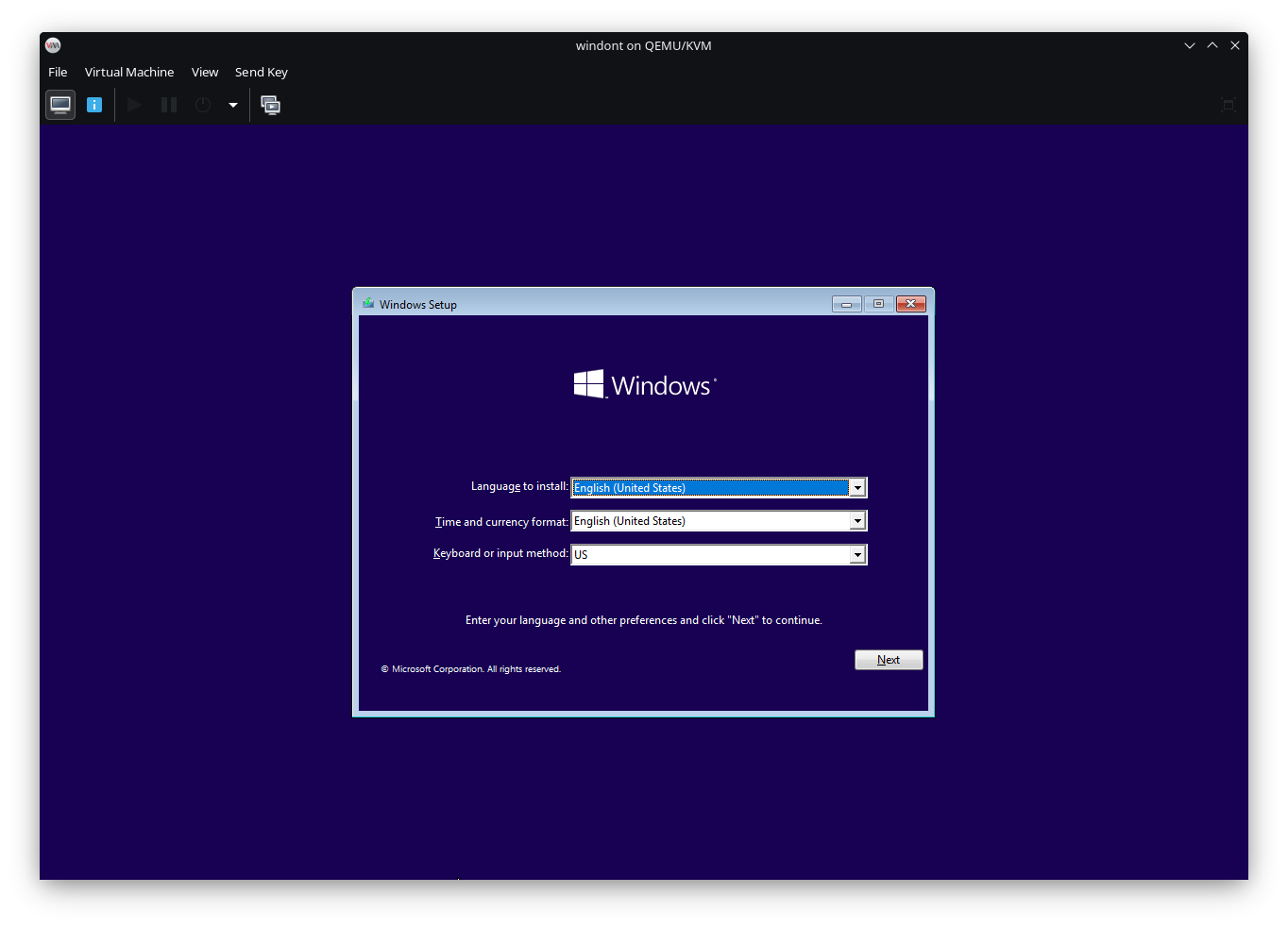Click the 'Time and currency format:' label
Viewport: 1288px width, 927px height.
tap(501, 521)
